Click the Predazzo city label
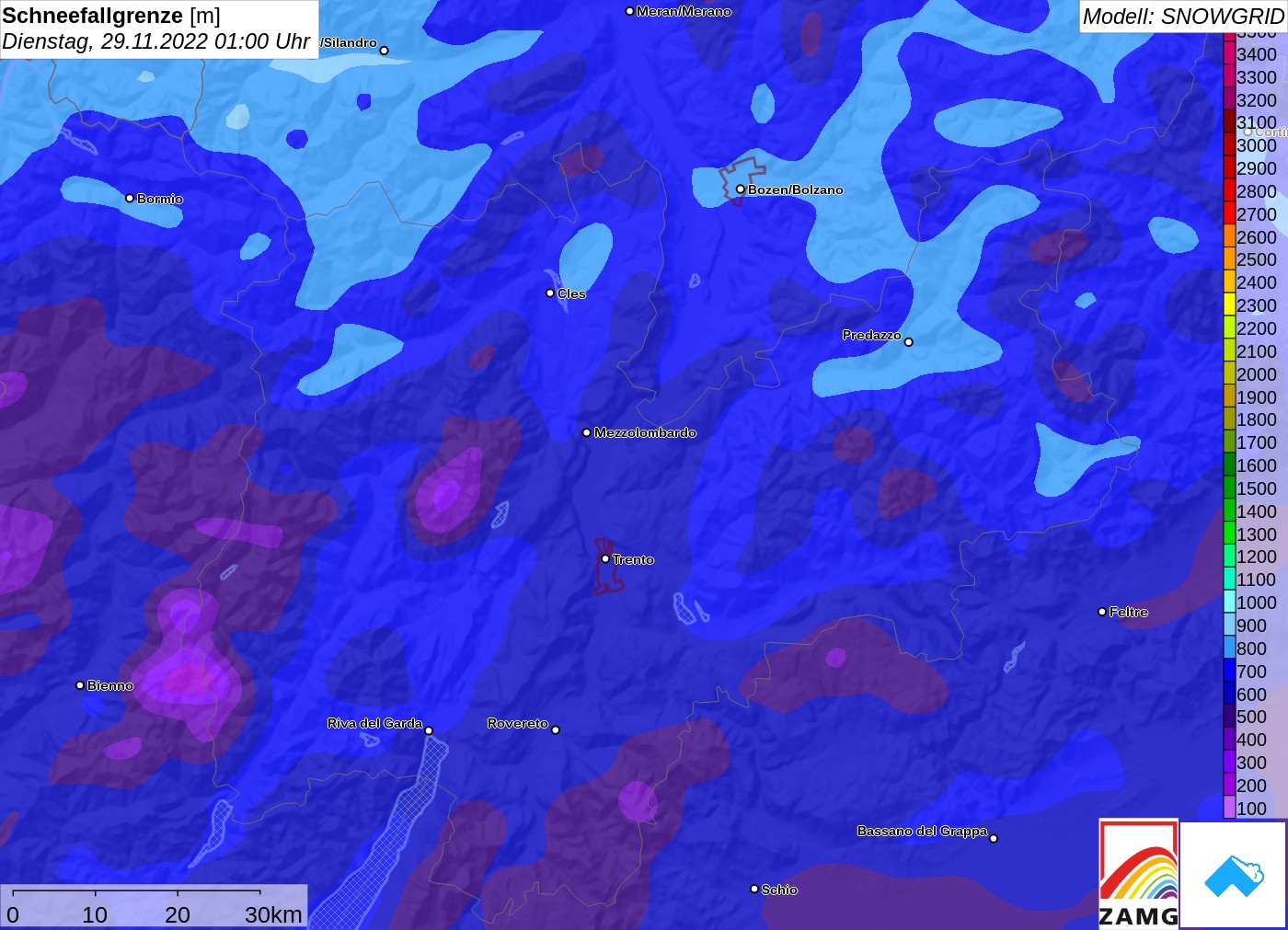This screenshot has height=930, width=1288. (x=871, y=335)
